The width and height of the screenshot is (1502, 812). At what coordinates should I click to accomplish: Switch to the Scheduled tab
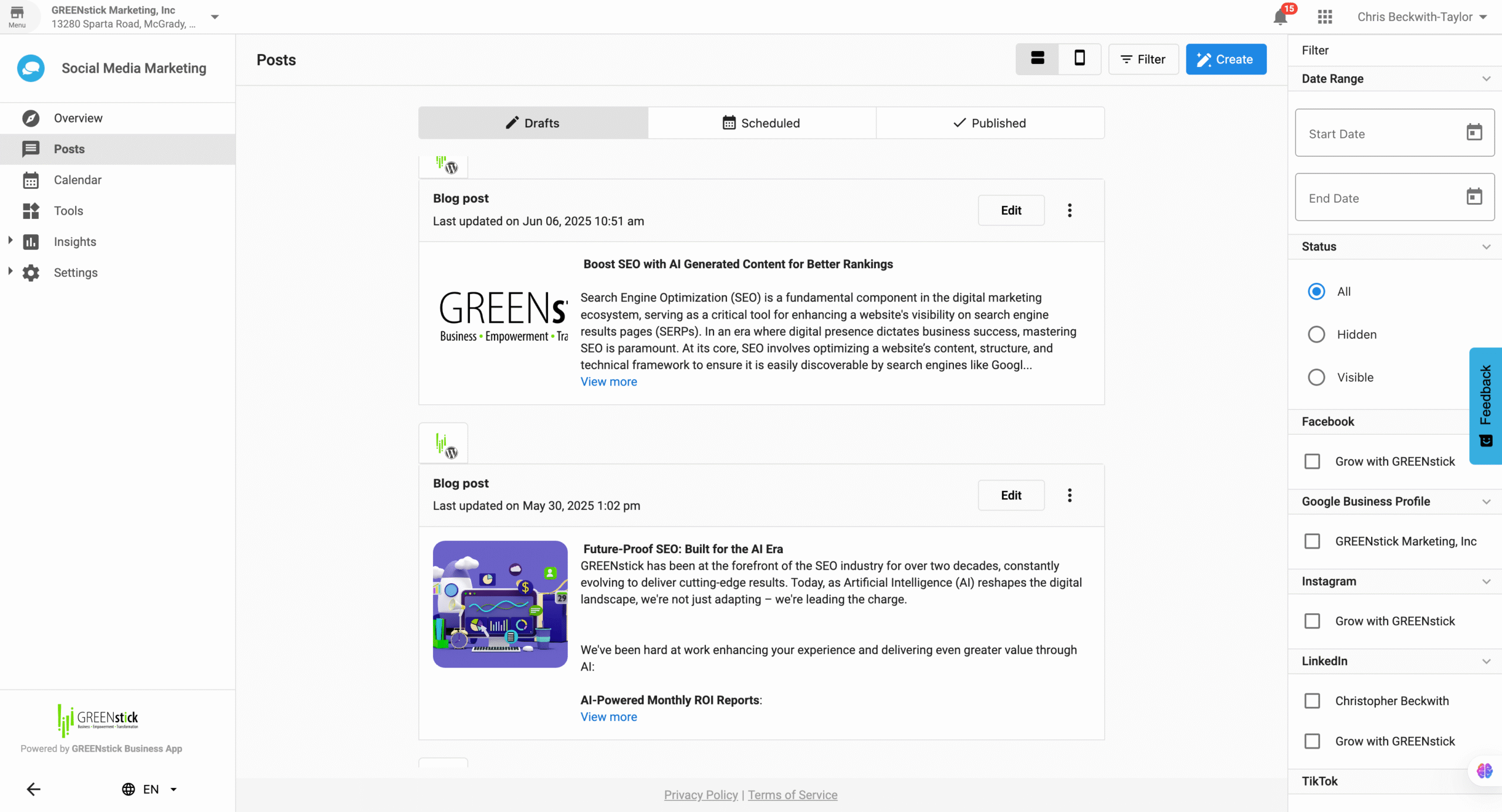(x=762, y=123)
